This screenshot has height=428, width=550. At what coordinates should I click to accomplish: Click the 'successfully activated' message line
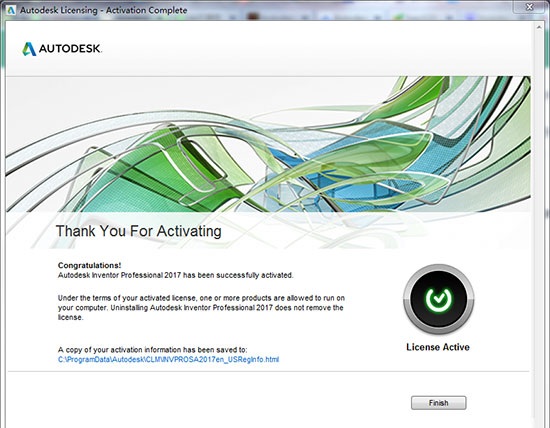(175, 275)
